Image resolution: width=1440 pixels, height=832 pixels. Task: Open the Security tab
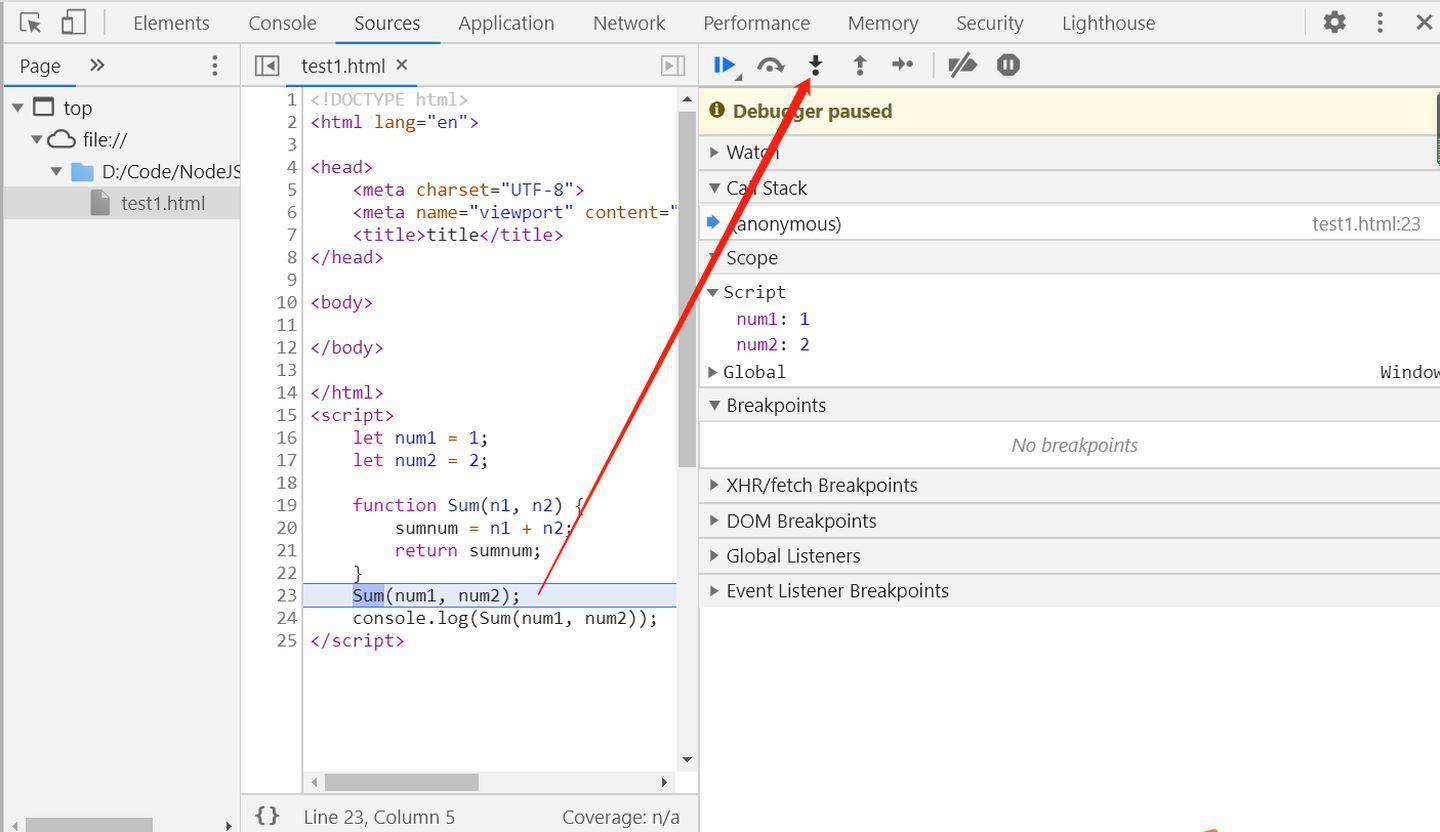point(989,23)
